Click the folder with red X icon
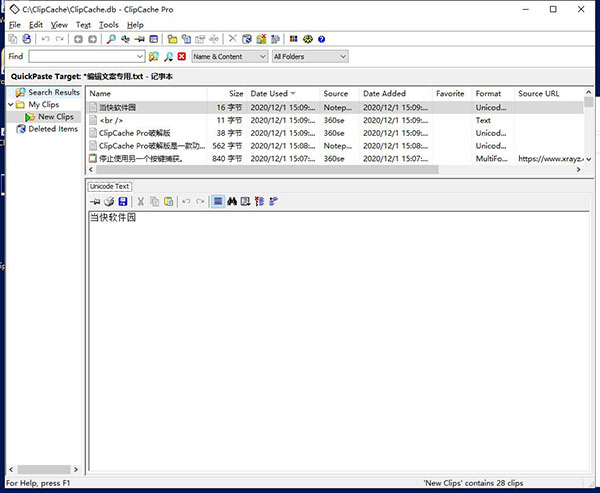Viewport: 600px width, 493px height. click(261, 39)
